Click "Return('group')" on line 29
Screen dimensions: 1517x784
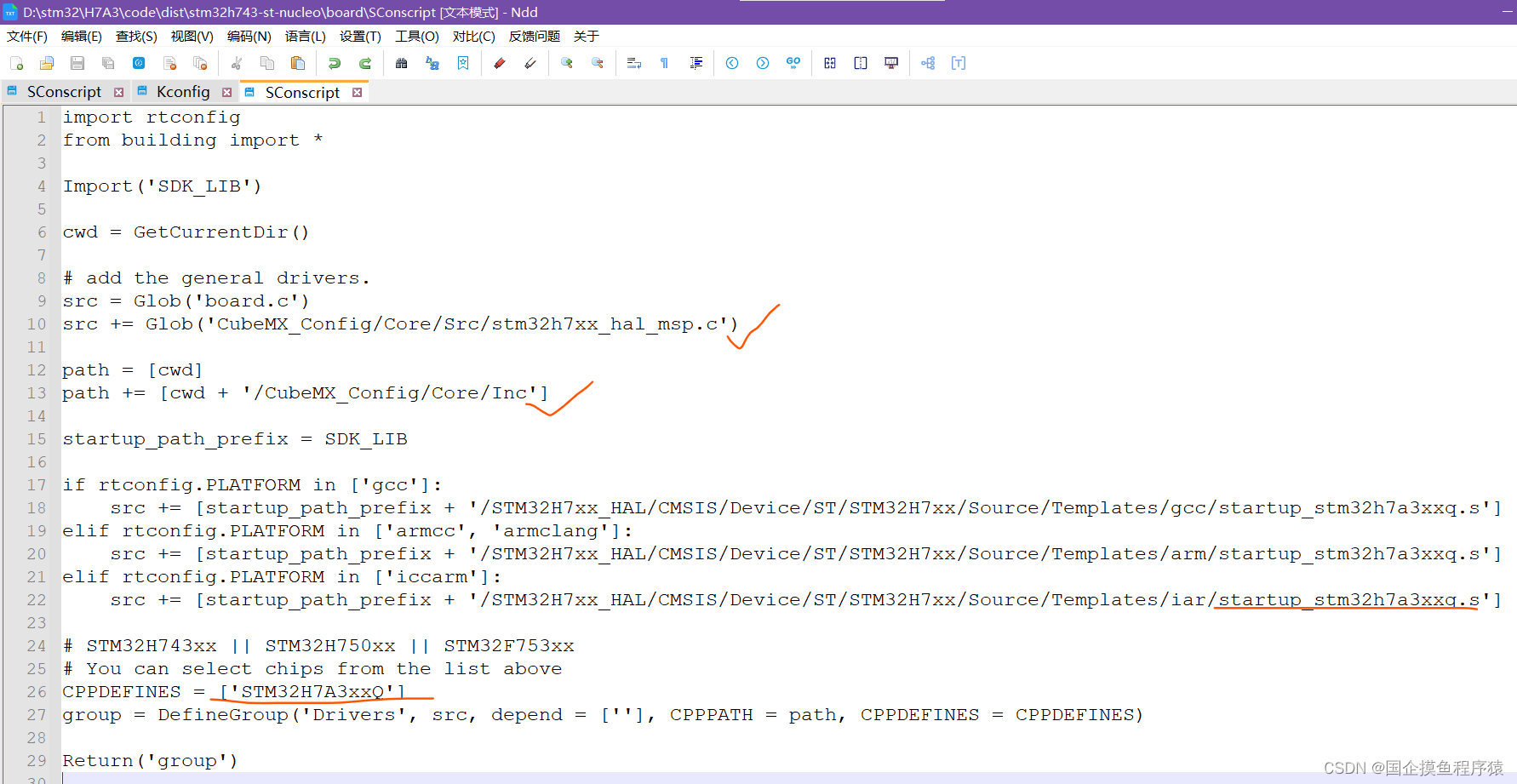coord(150,760)
